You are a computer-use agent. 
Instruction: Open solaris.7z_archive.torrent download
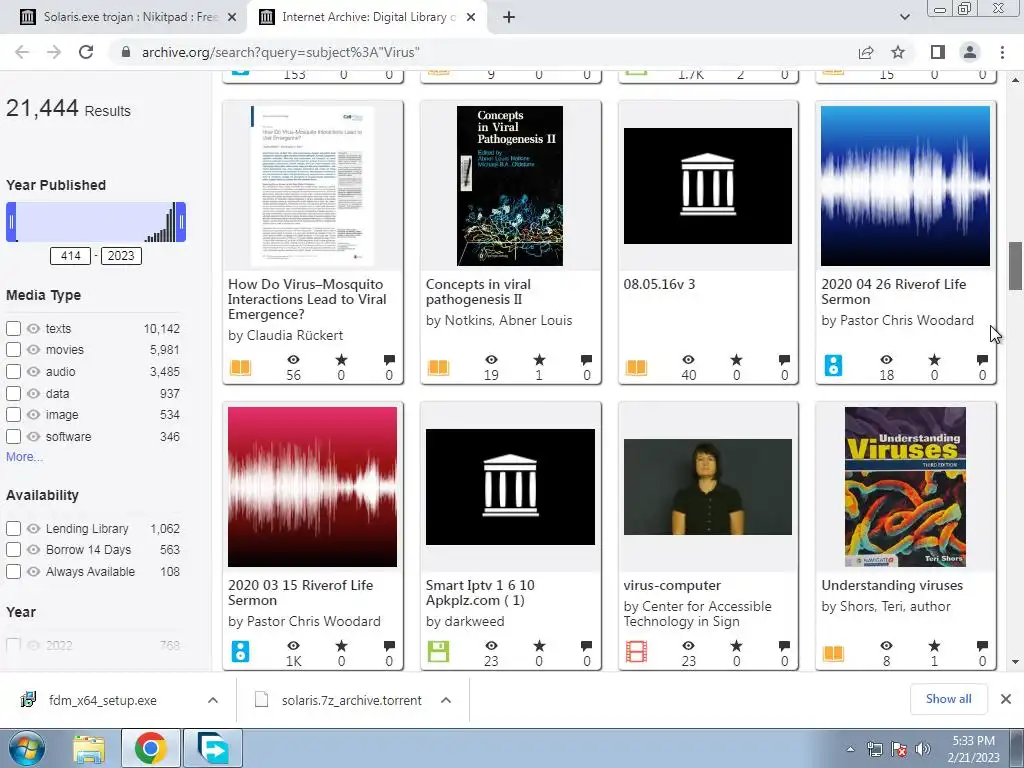(x=351, y=700)
